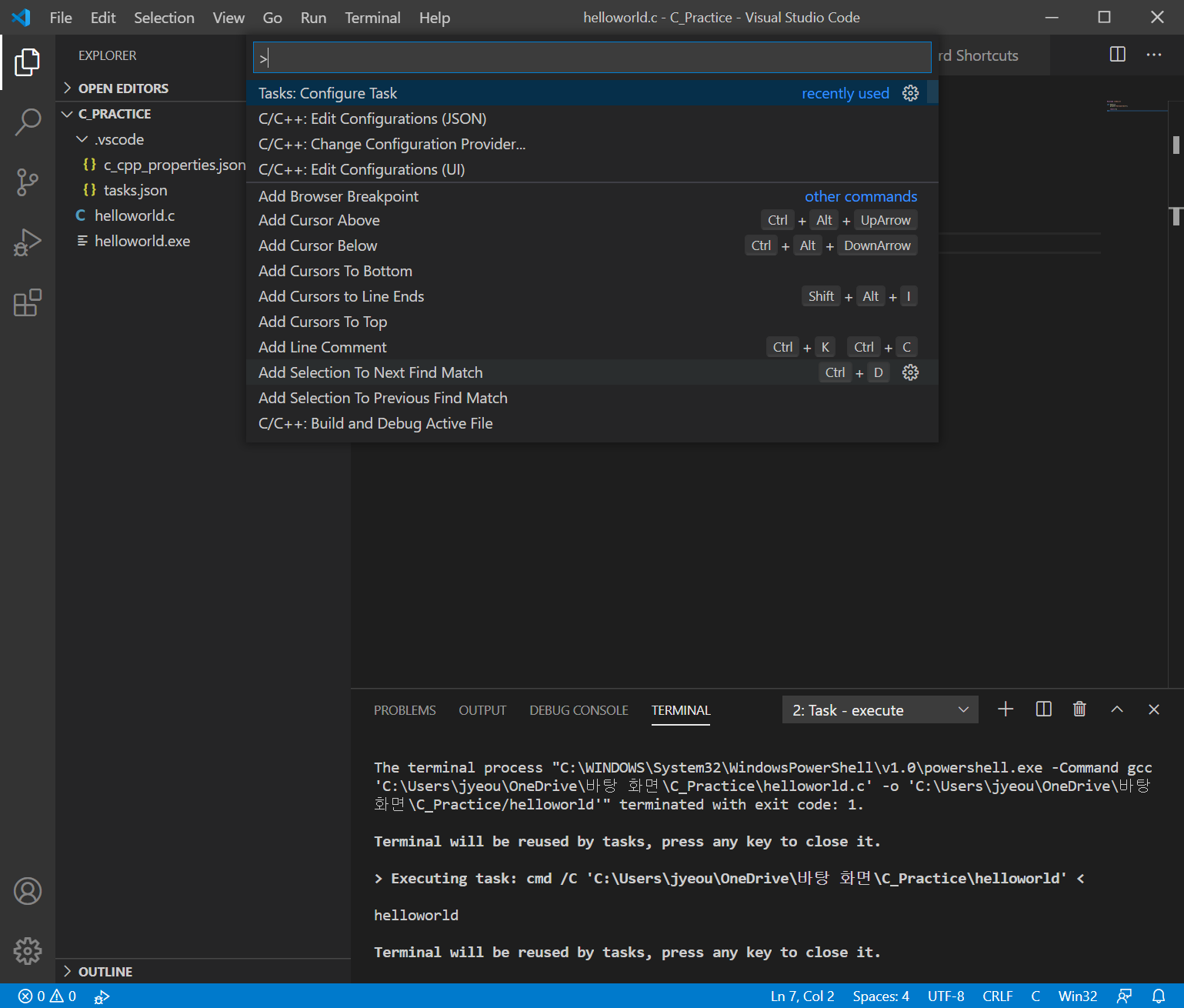The image size is (1184, 1008).
Task: Switch to the Problems tab
Action: [x=405, y=710]
